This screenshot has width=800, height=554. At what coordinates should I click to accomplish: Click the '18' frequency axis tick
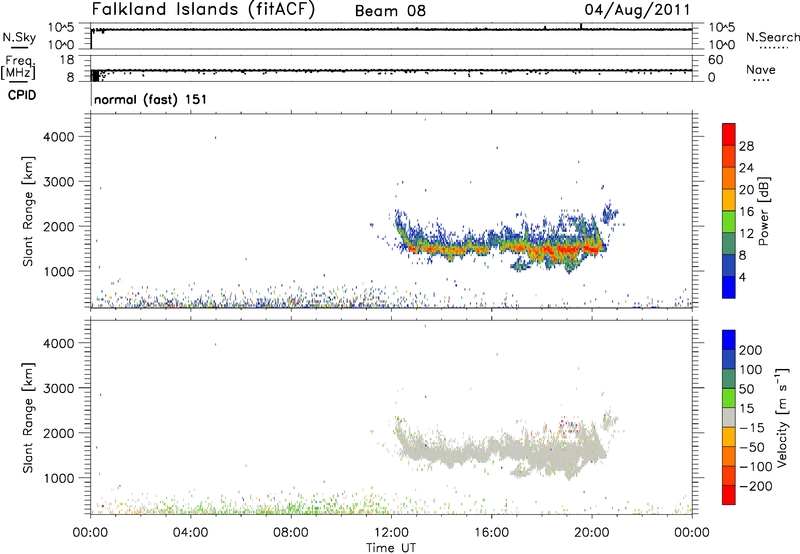coord(67,60)
